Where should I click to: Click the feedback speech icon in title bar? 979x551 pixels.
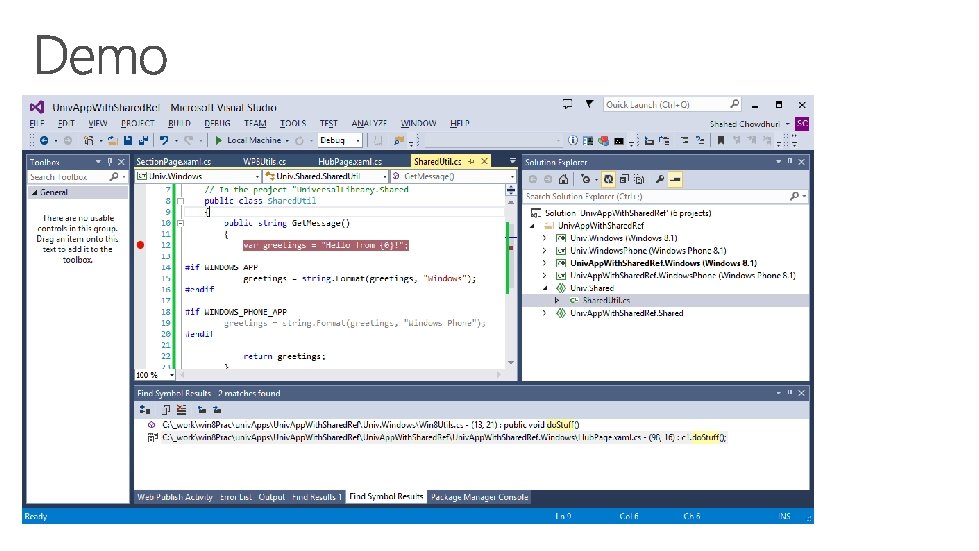coord(567,104)
